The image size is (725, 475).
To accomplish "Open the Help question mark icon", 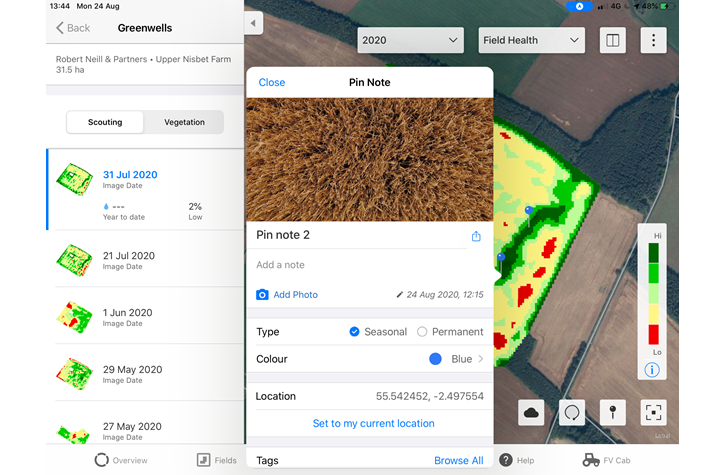I will click(506, 460).
